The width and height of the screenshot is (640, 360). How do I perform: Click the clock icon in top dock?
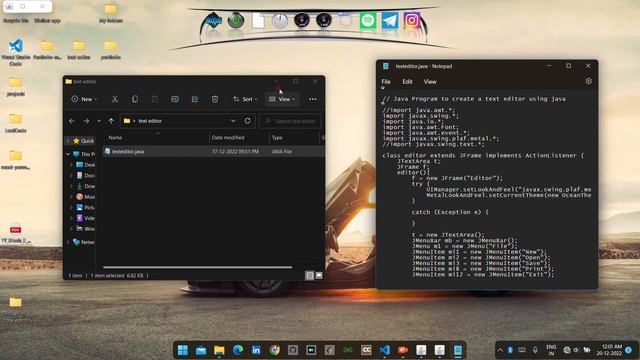coord(280,21)
